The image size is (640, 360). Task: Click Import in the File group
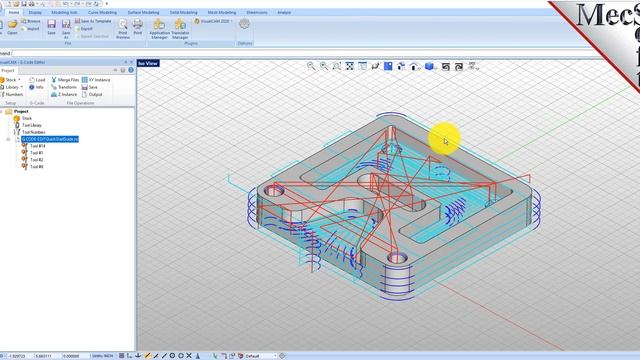coord(31,29)
